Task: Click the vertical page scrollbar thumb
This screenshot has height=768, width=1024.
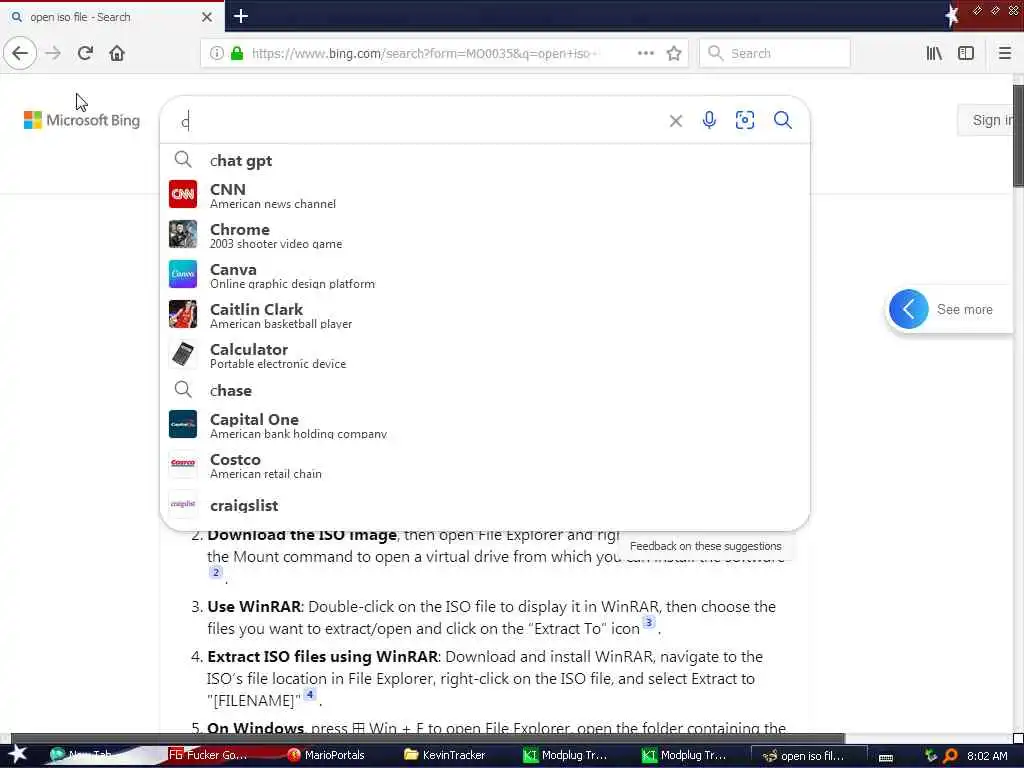Action: tap(1018, 135)
